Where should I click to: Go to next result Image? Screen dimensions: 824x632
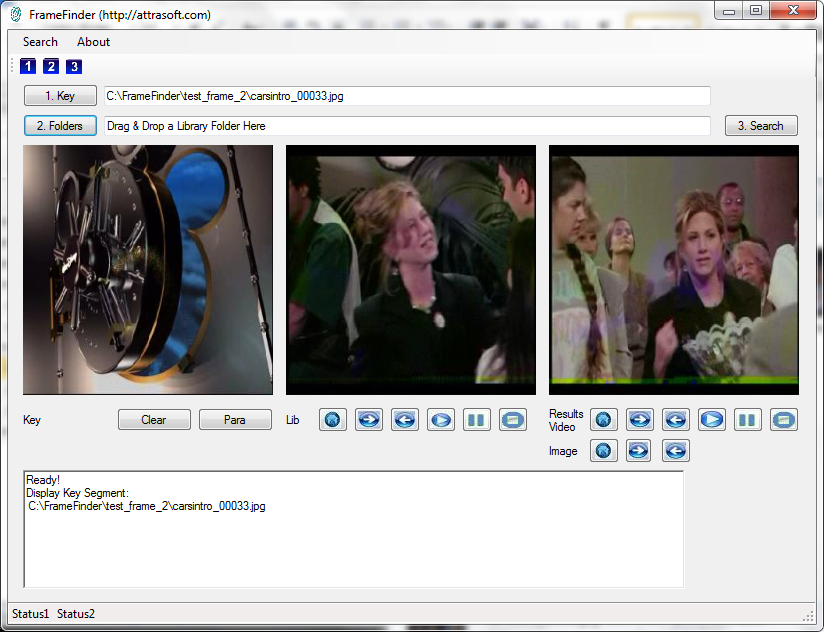[x=638, y=451]
